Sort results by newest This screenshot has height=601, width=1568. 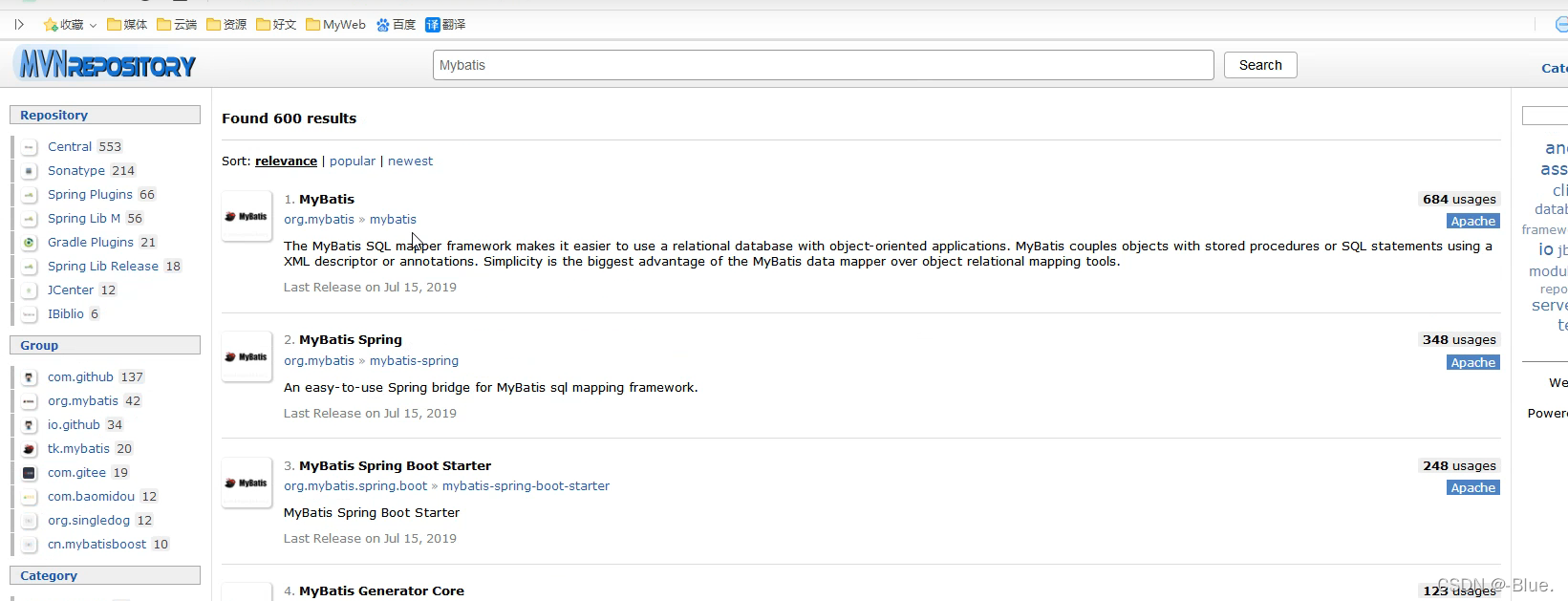pos(410,161)
